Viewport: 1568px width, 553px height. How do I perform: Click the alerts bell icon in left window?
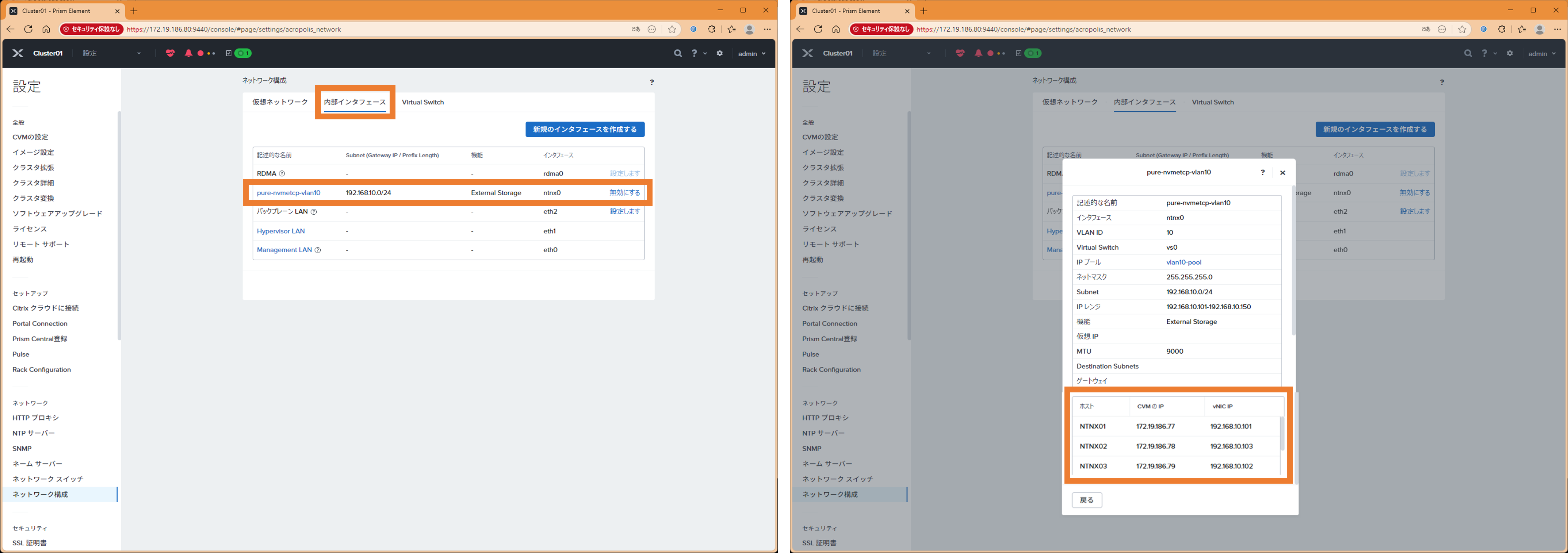188,54
